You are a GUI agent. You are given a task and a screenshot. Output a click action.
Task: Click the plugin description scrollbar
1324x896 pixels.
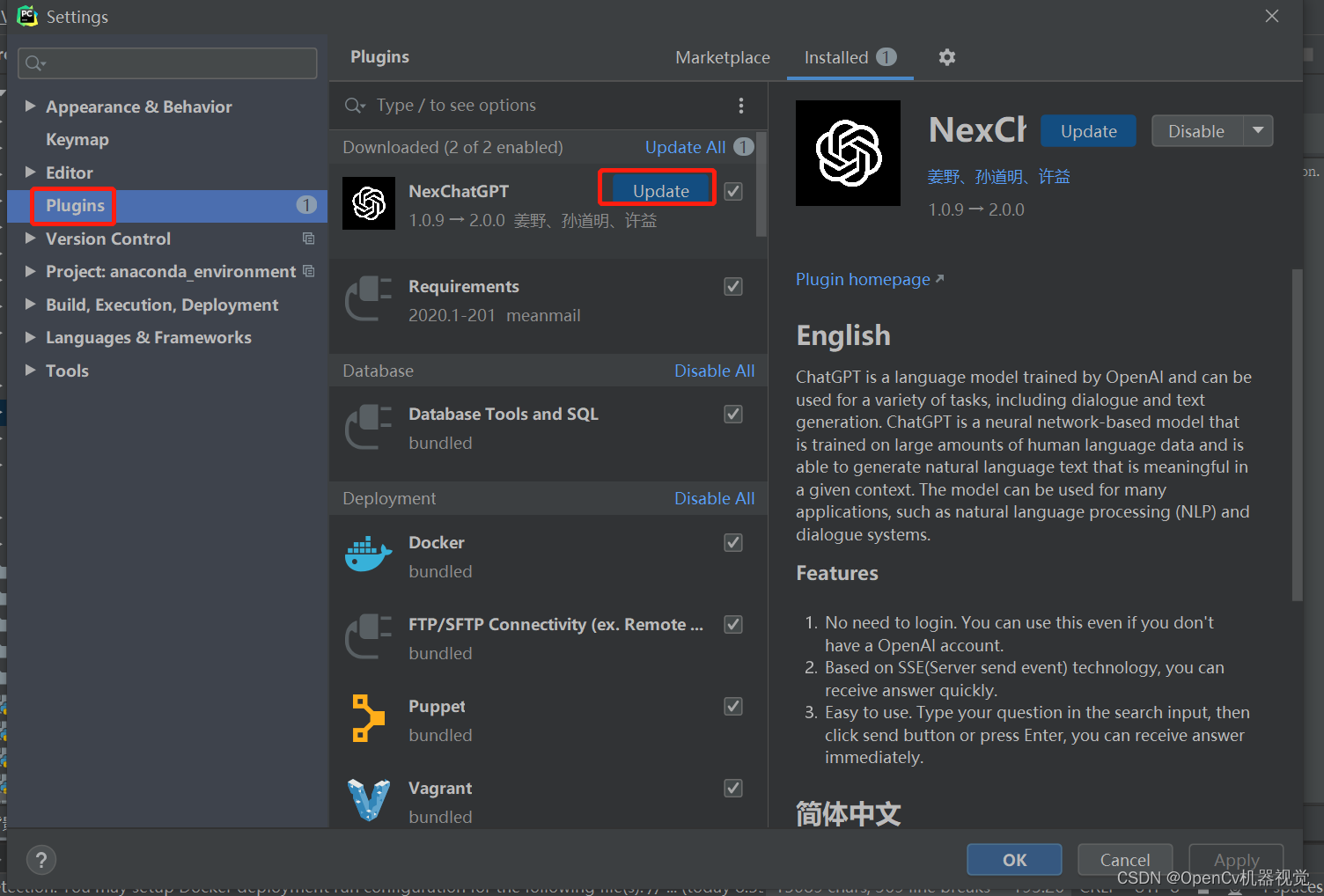click(1297, 436)
